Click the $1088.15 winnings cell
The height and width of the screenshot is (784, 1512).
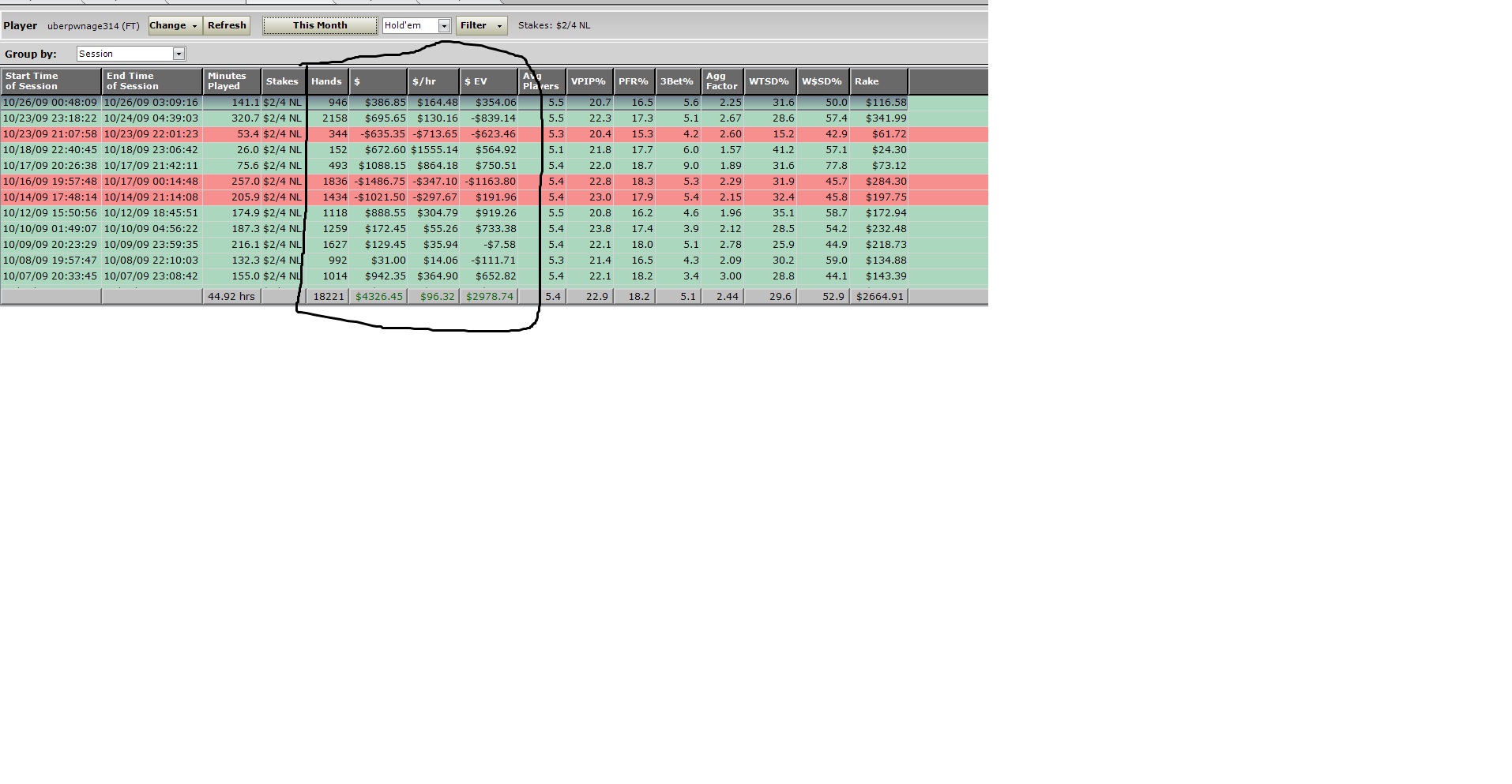378,166
